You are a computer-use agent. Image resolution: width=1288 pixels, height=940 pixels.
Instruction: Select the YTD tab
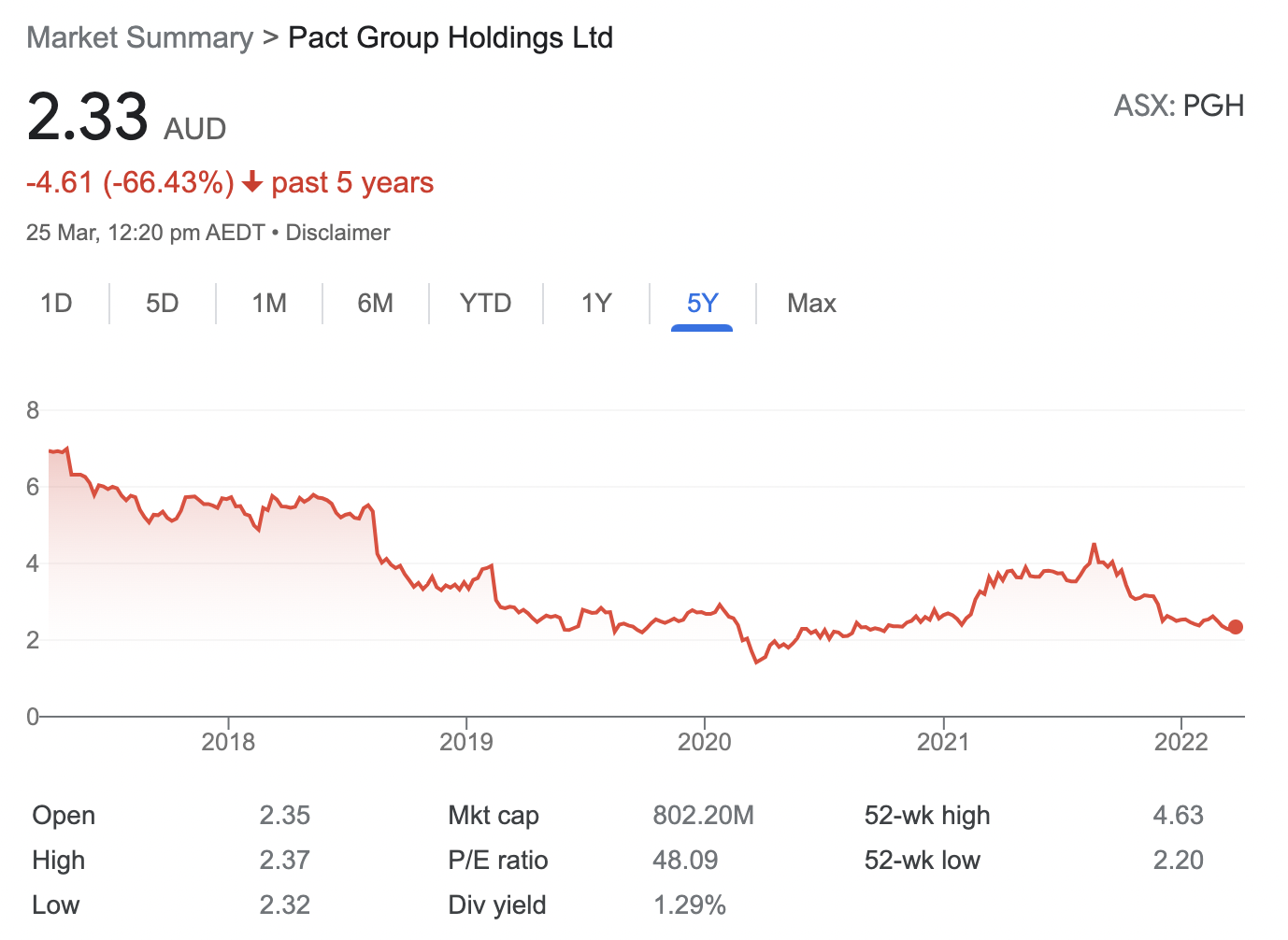(485, 304)
